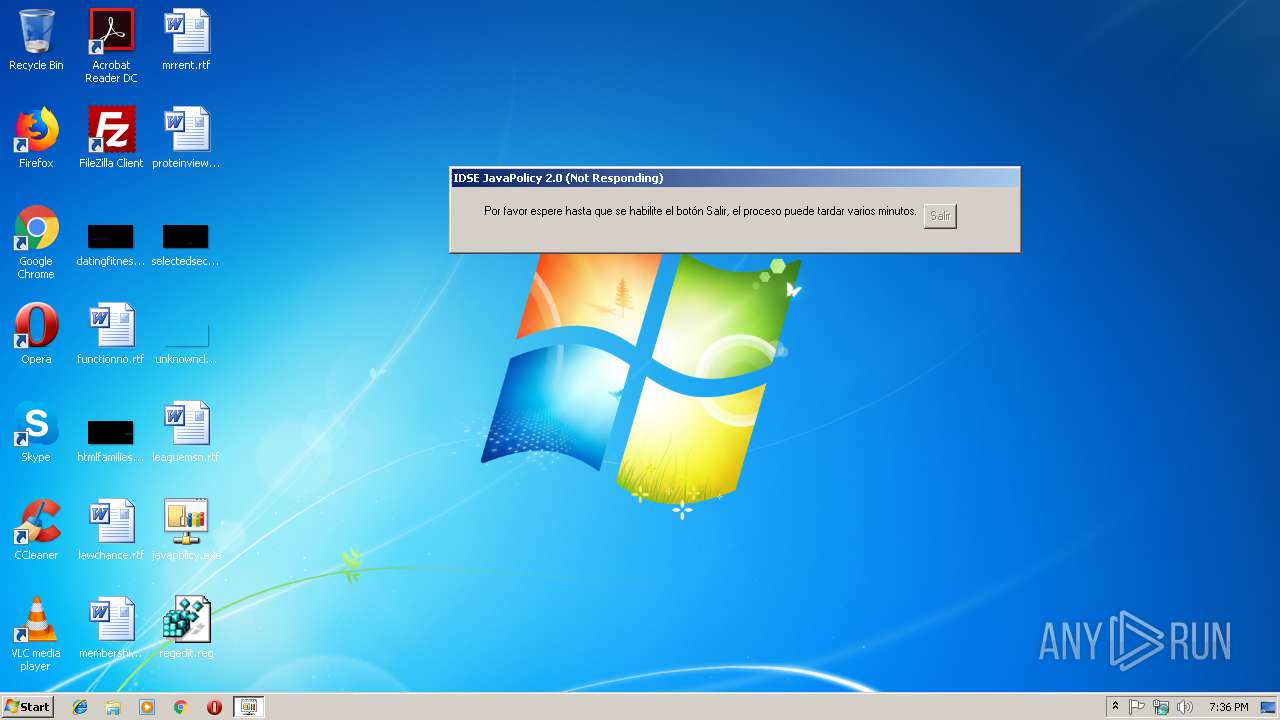Open the Start menu
This screenshot has height=720, width=1280.
(27, 707)
